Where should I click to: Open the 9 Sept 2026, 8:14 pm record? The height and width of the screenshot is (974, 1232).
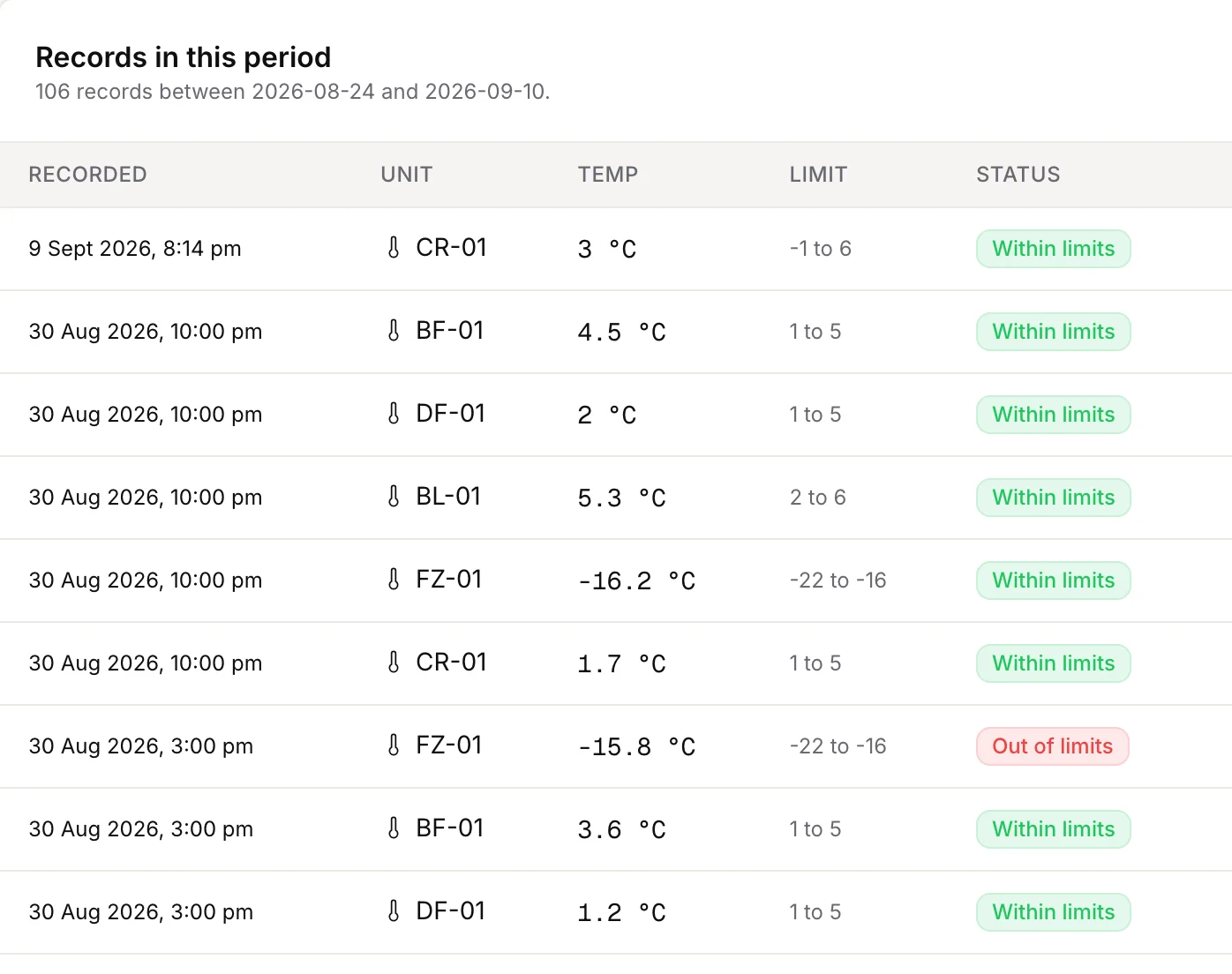click(616, 249)
